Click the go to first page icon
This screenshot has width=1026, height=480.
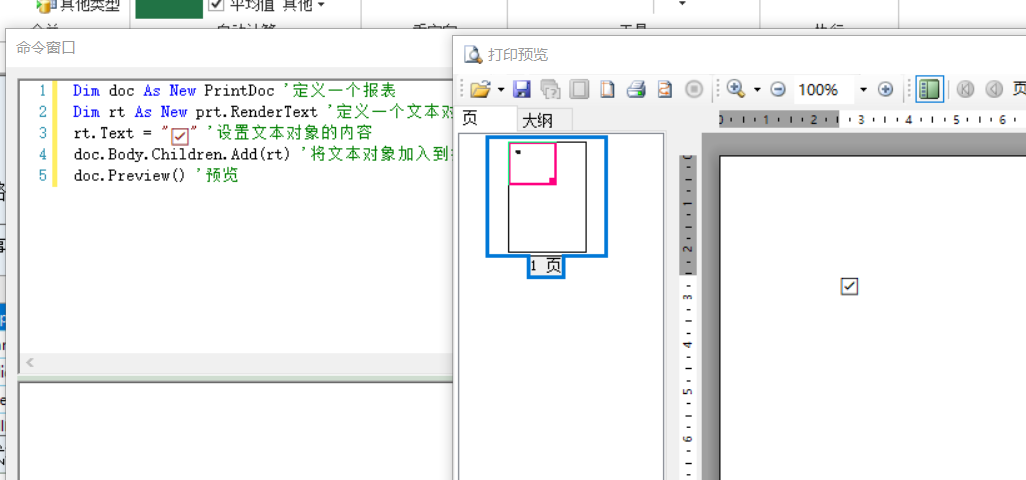965,90
